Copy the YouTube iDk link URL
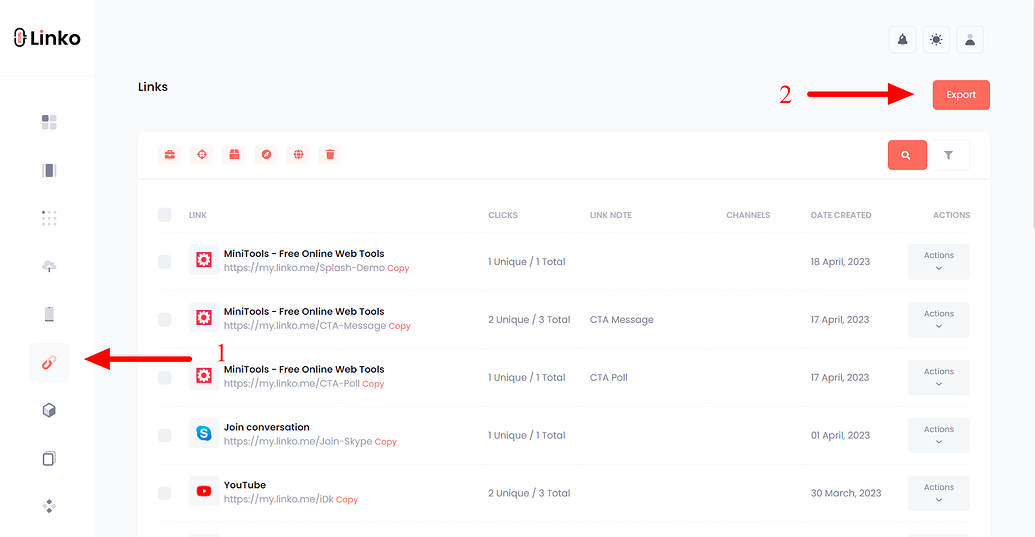 pos(347,499)
